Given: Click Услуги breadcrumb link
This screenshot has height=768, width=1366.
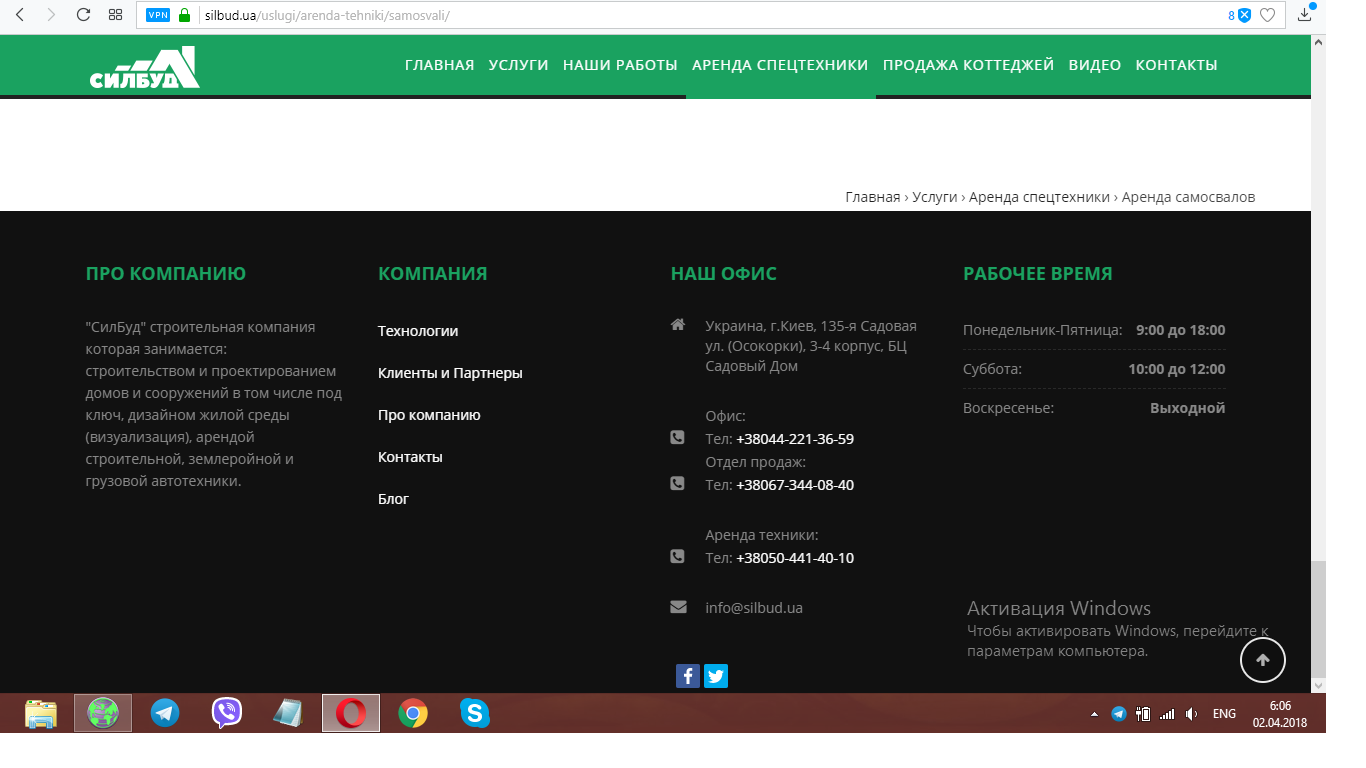Looking at the screenshot, I should click(x=935, y=197).
